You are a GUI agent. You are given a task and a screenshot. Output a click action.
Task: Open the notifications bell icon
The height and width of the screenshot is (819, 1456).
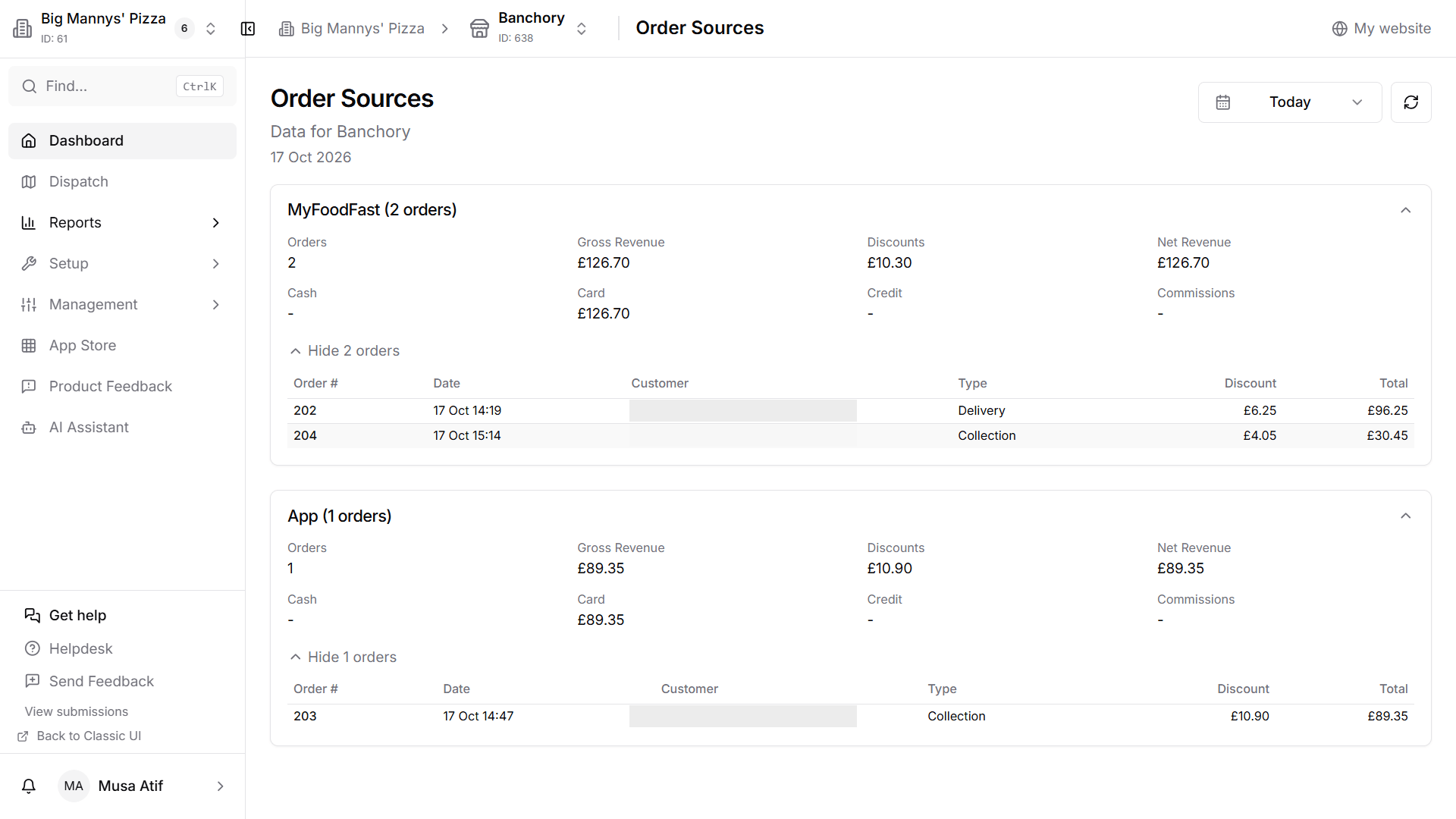click(x=29, y=786)
